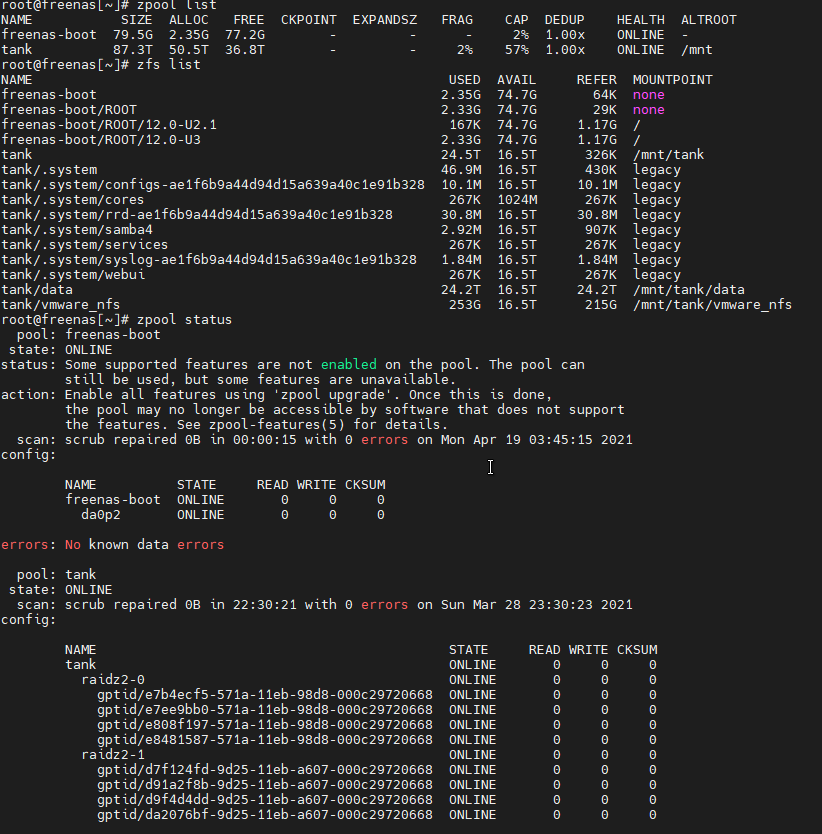Screen dimensions: 822x834
Task: Click the gptid/e7b4ecf5 disk entry
Action: coord(264,695)
